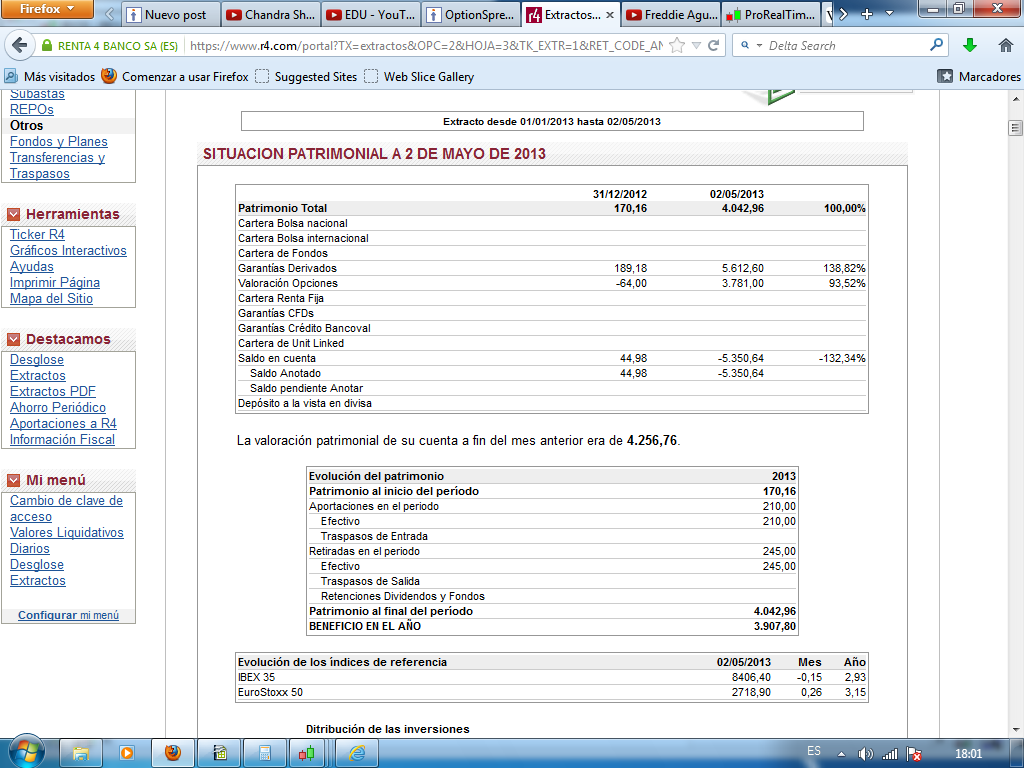This screenshot has height=768, width=1024.
Task: Switch to the Nuevo post tab
Action: pos(170,14)
